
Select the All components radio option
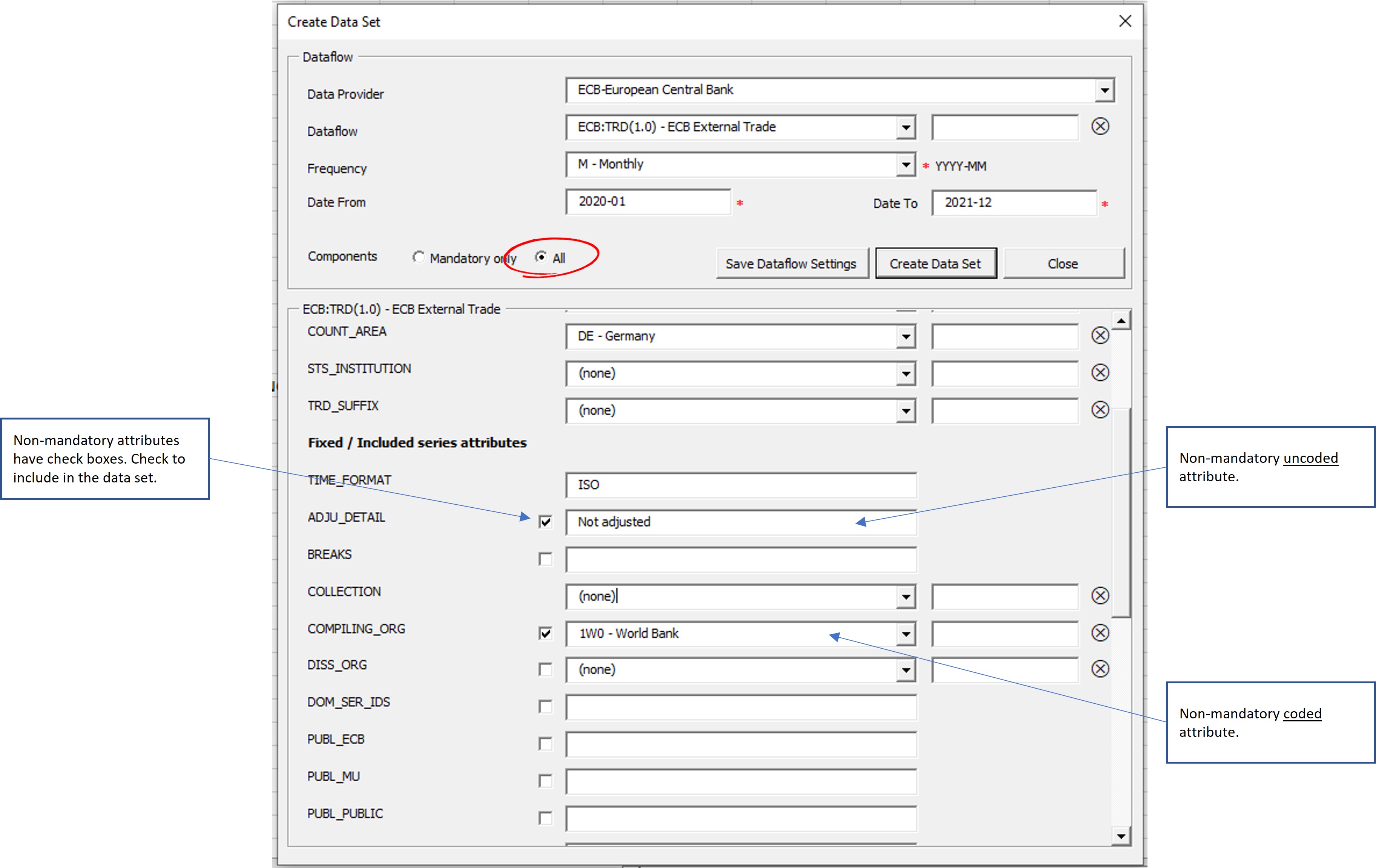coord(541,257)
